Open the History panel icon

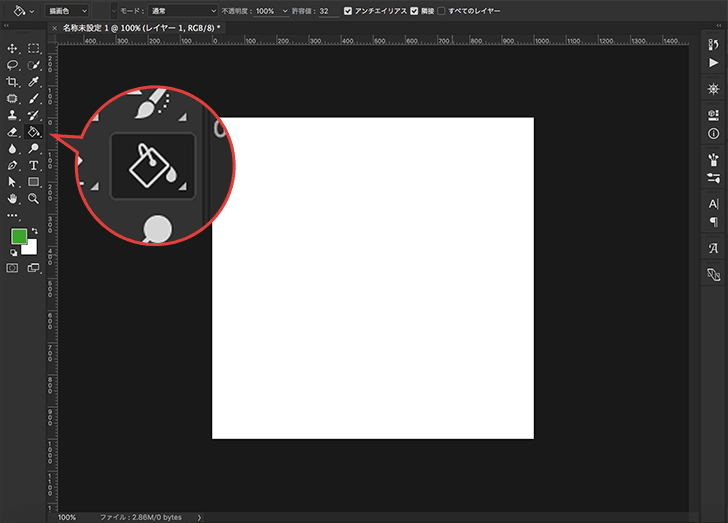point(714,45)
